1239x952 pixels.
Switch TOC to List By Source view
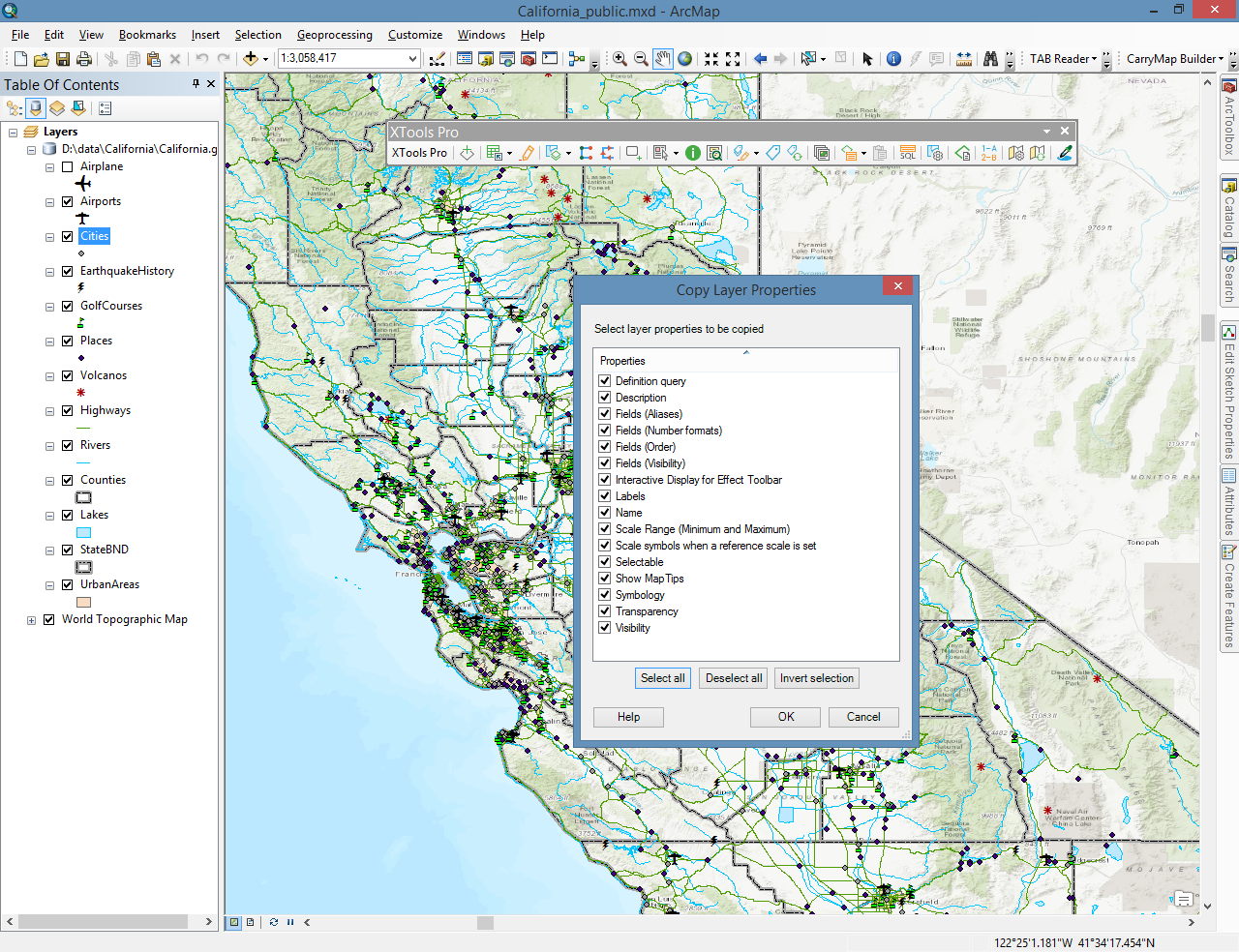36,108
